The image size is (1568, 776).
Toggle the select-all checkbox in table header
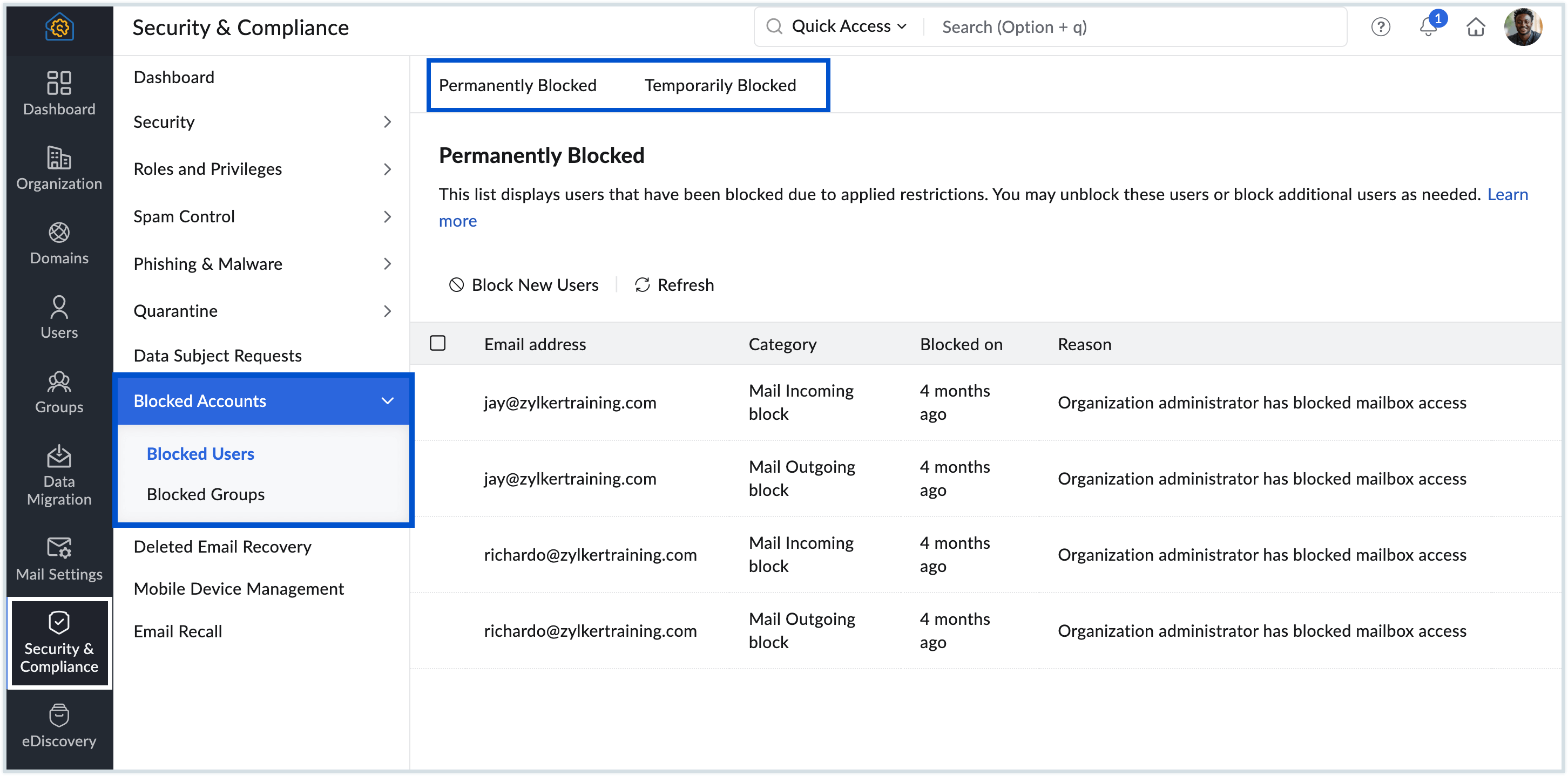pos(438,343)
